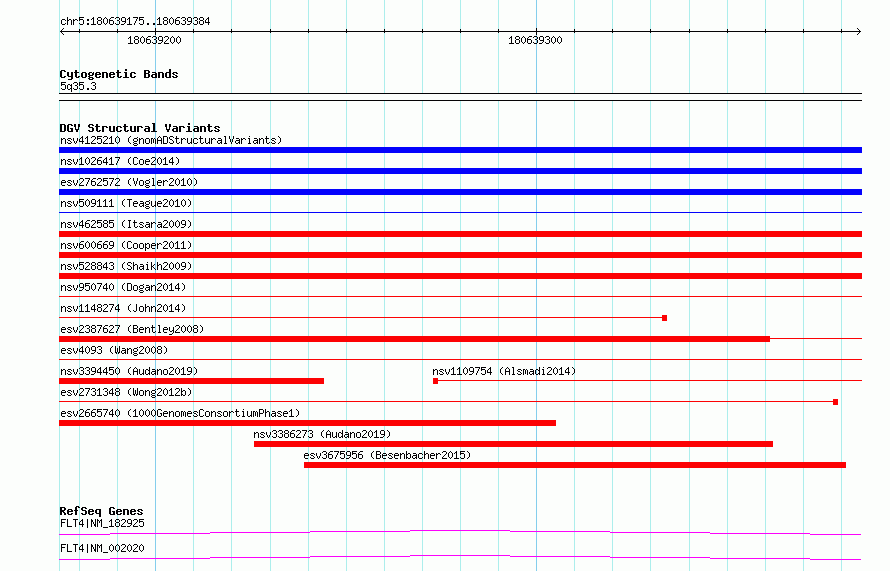
Task: Click nsv3394450 (Audano2019) label
Action: pos(129,371)
